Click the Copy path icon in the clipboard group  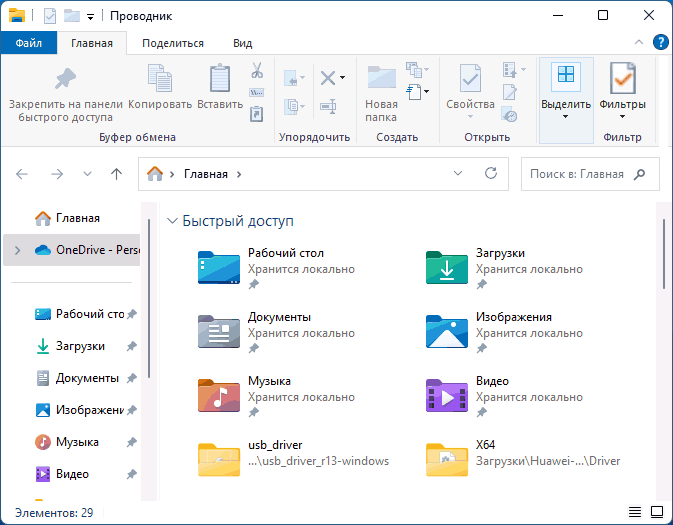(x=257, y=92)
